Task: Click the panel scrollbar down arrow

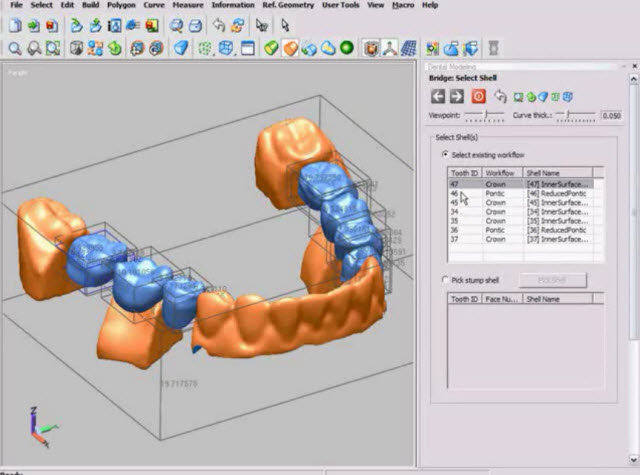Action: pos(633,459)
